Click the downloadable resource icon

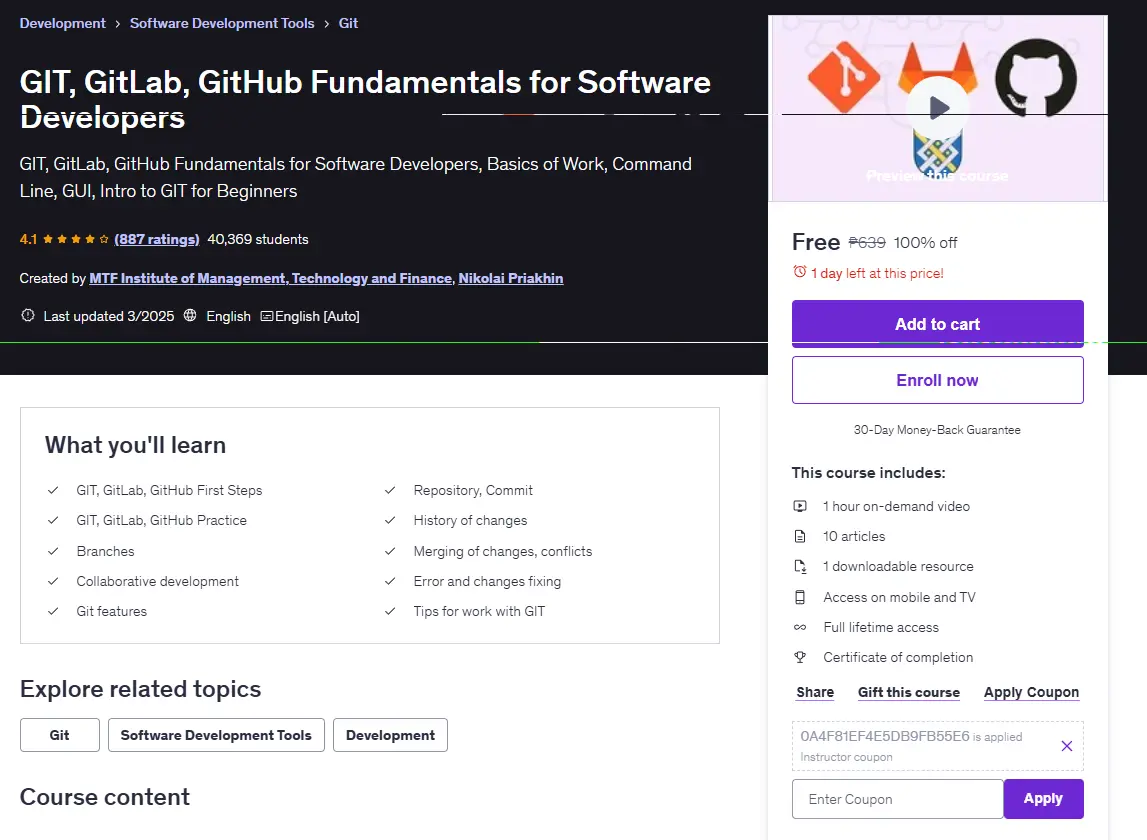pyautogui.click(x=800, y=566)
